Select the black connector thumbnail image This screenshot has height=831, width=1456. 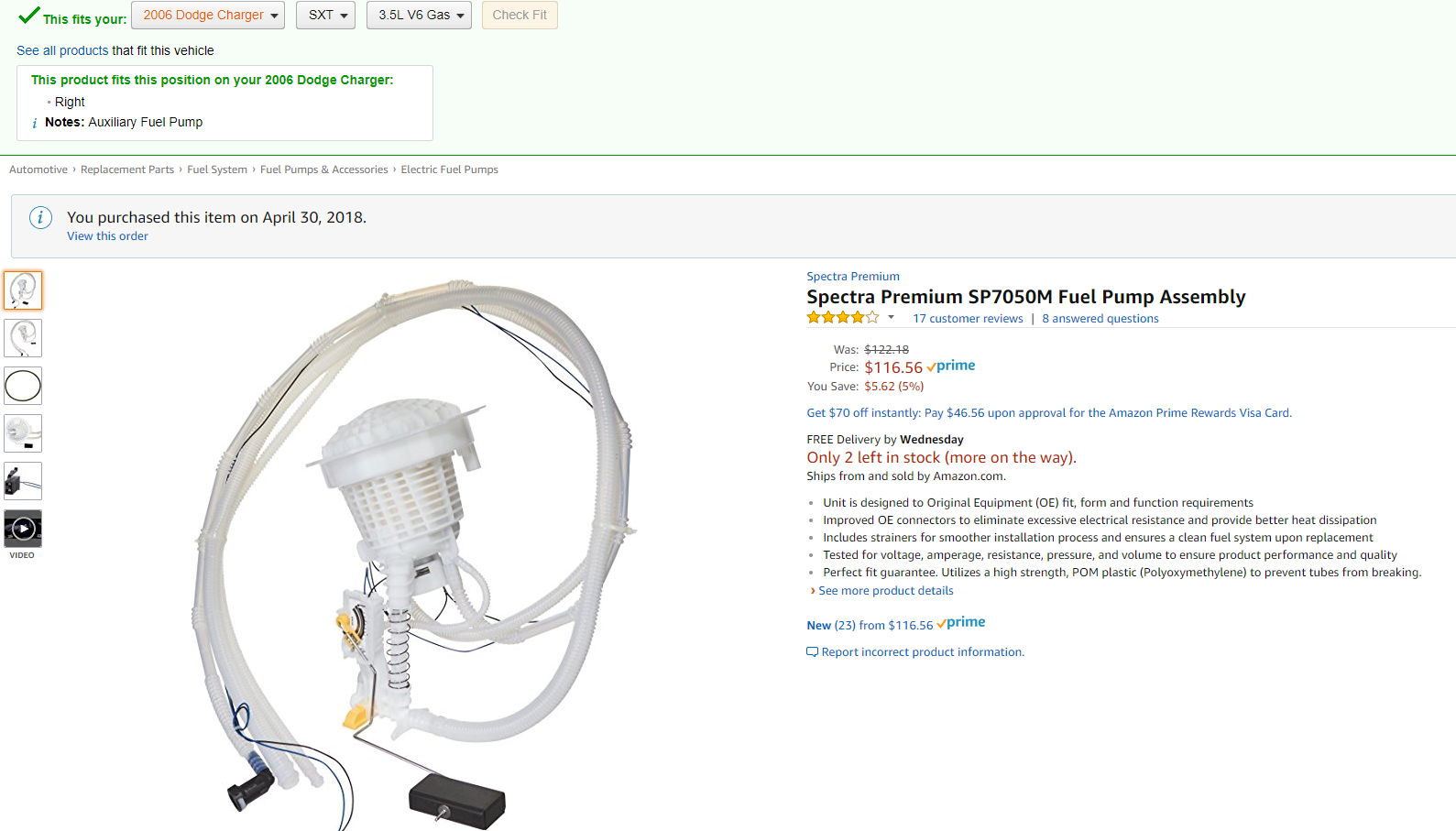(x=23, y=481)
